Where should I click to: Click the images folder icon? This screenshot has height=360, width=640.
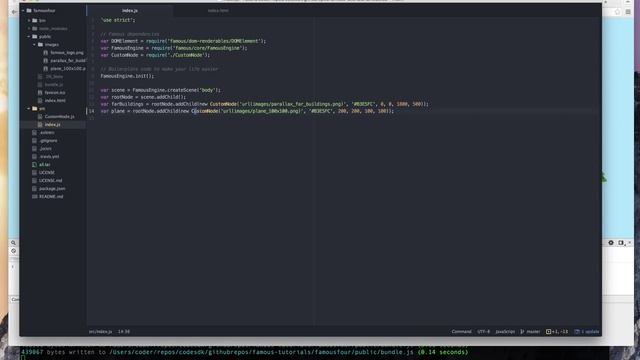40,44
